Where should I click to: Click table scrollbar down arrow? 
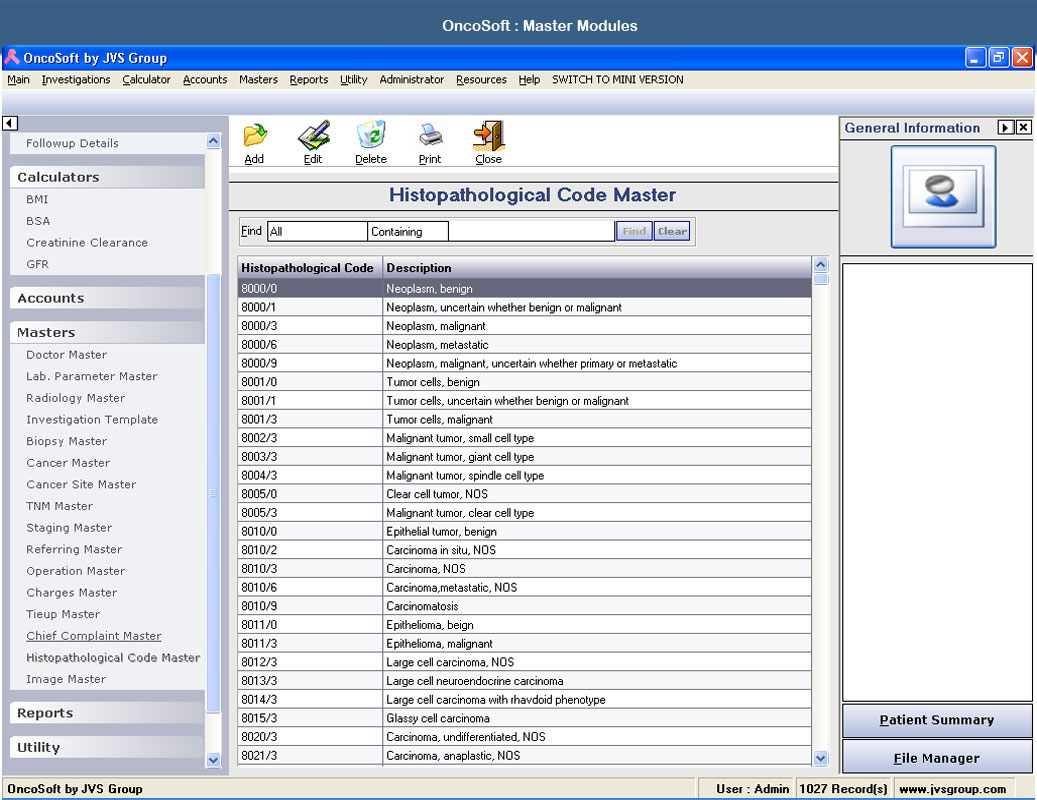820,758
